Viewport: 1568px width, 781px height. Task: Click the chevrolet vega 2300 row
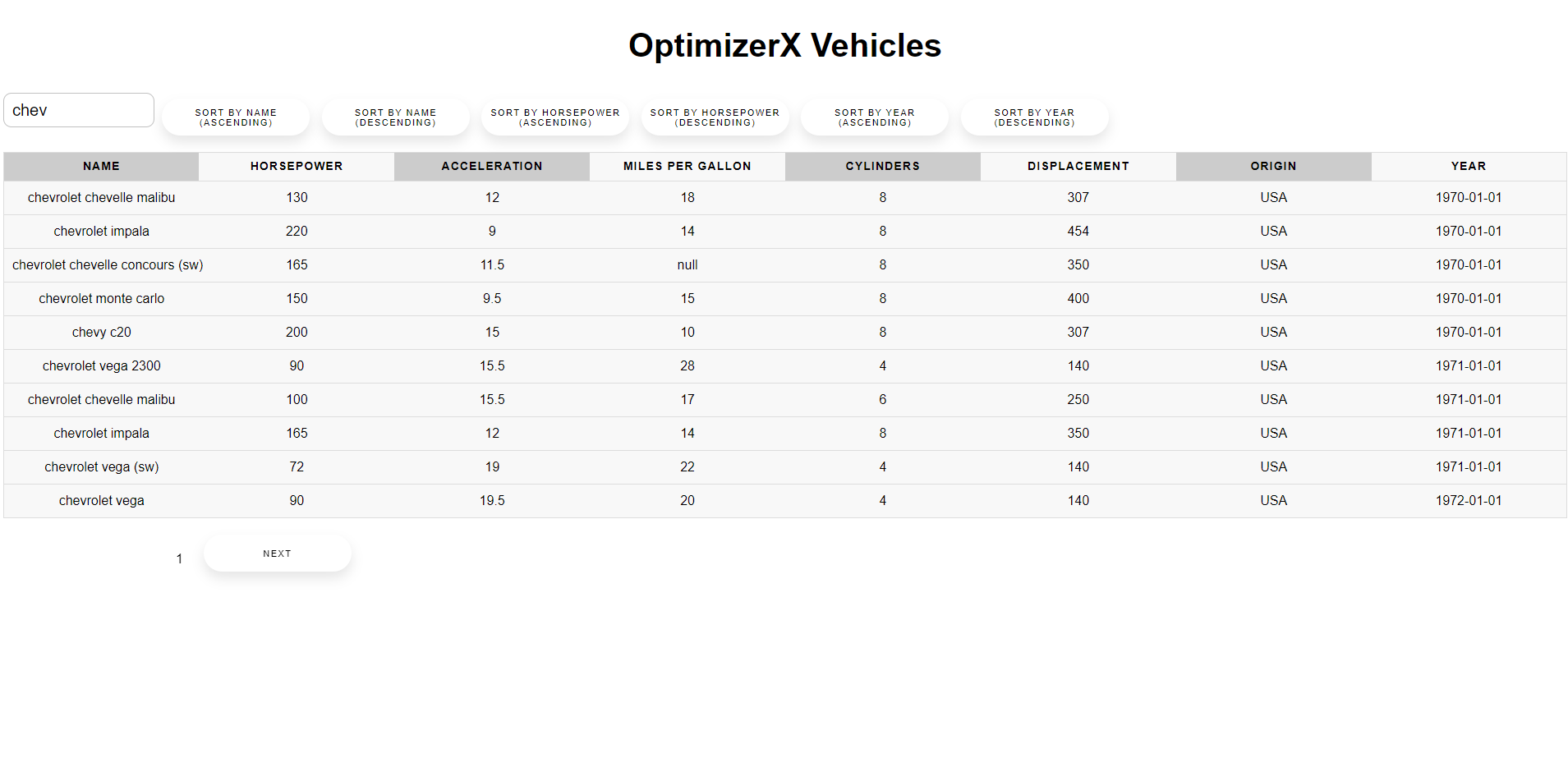102,366
